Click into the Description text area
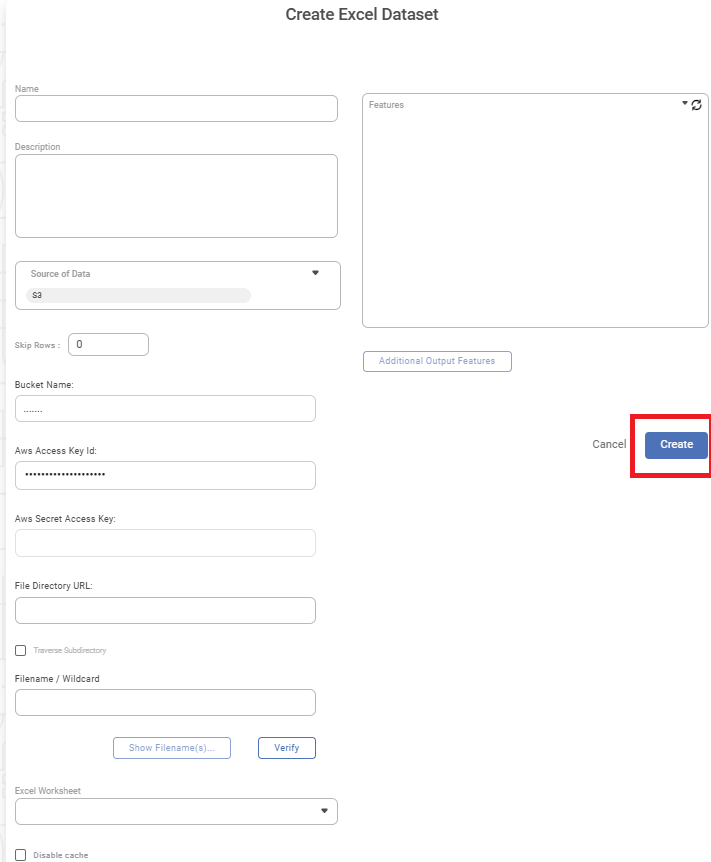Screen dimensions: 711x862 click(x=176, y=196)
